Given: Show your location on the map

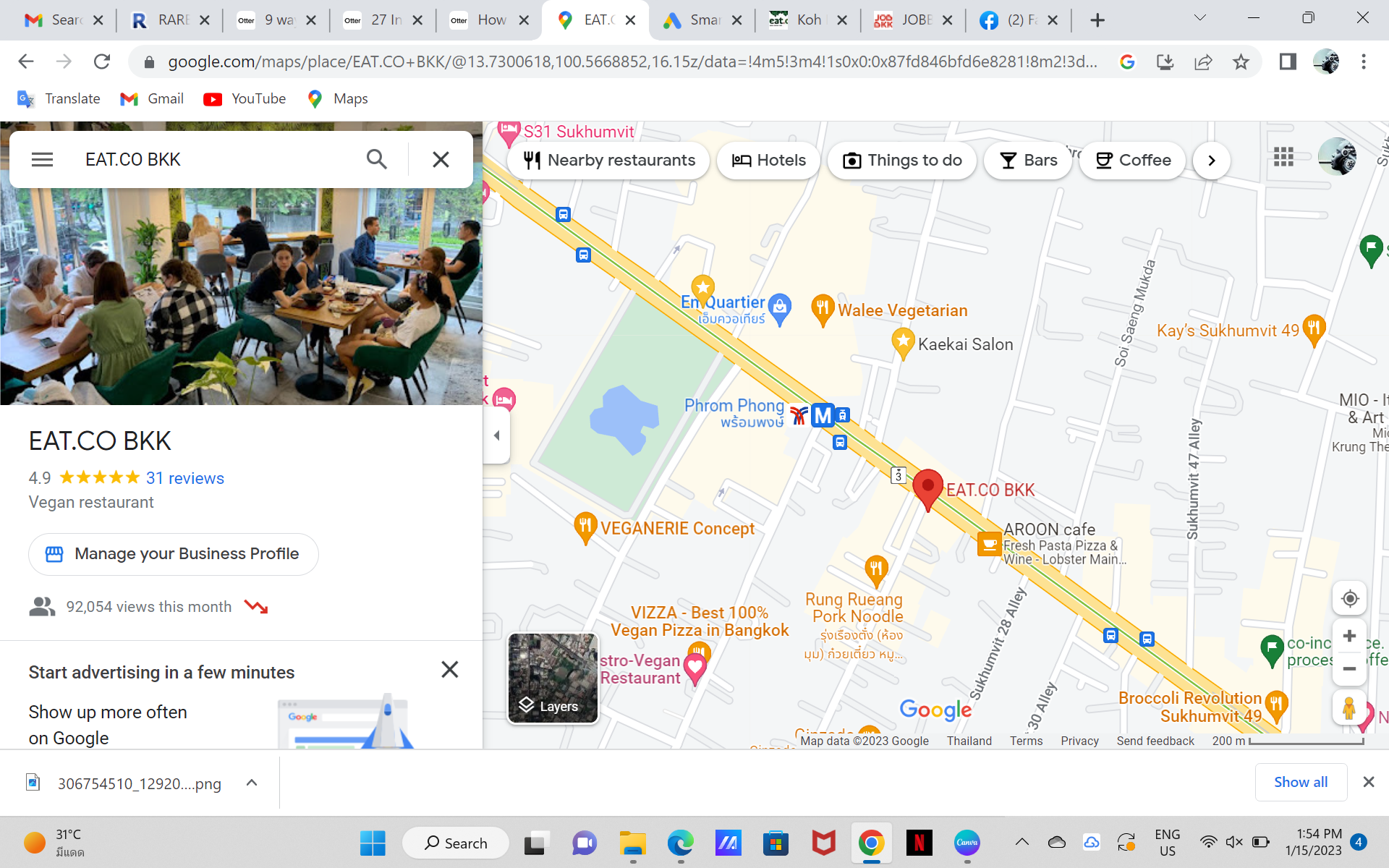Looking at the screenshot, I should (1349, 599).
